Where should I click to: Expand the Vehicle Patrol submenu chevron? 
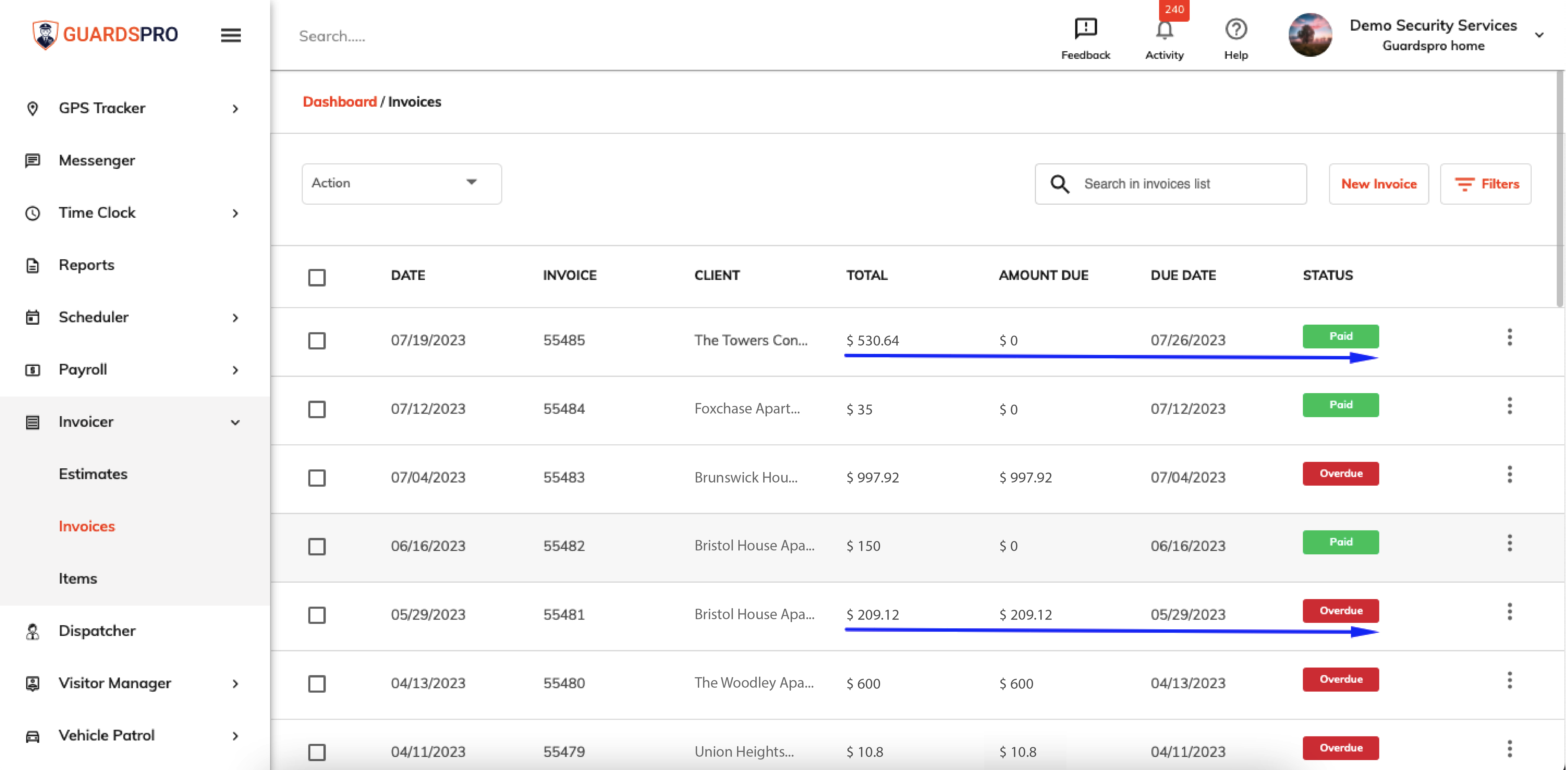coord(235,737)
